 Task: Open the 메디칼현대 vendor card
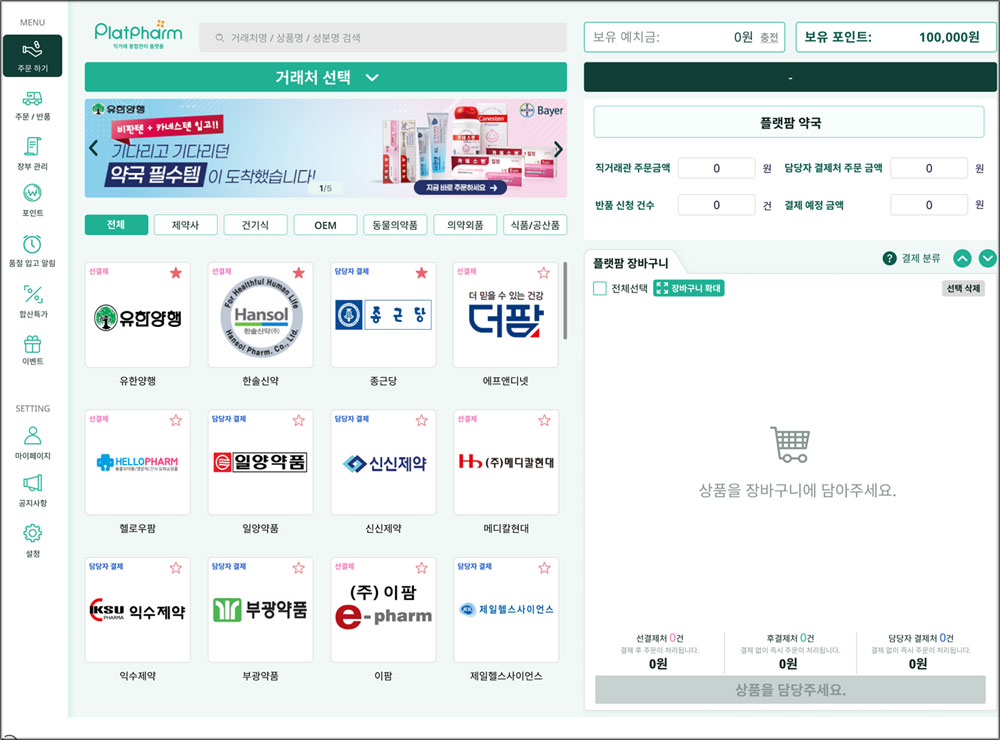(x=506, y=462)
